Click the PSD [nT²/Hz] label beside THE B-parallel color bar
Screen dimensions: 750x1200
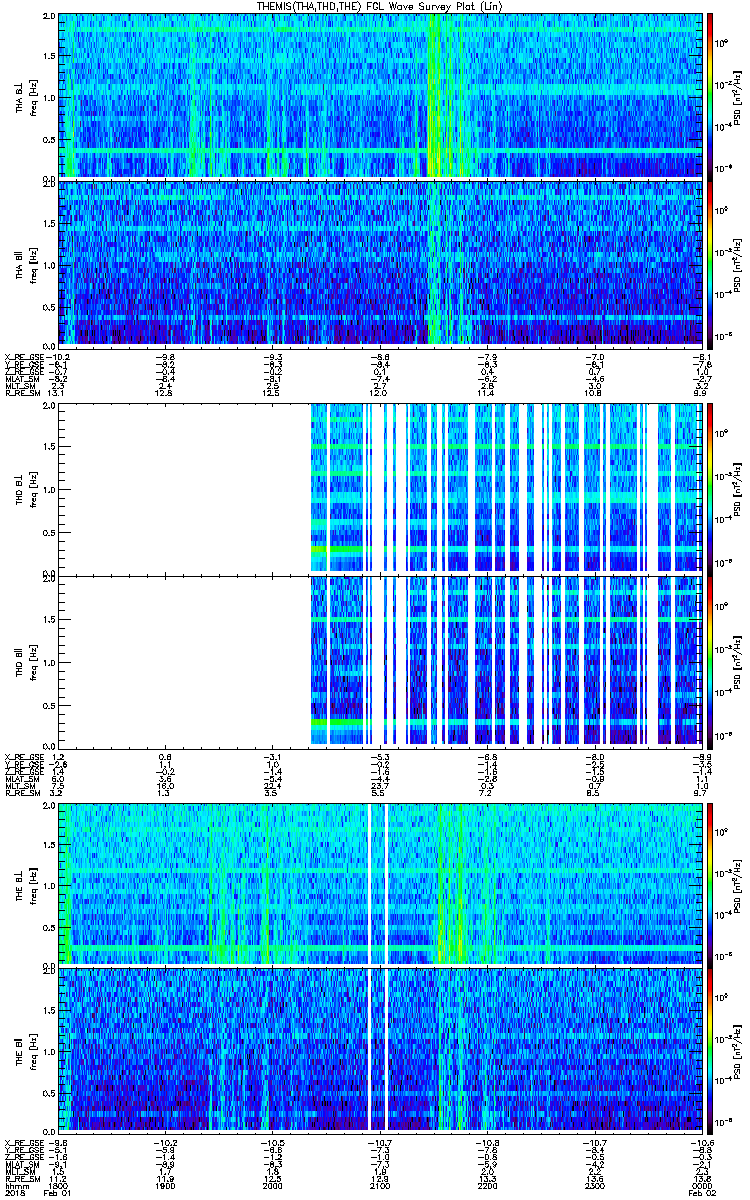click(x=737, y=1051)
